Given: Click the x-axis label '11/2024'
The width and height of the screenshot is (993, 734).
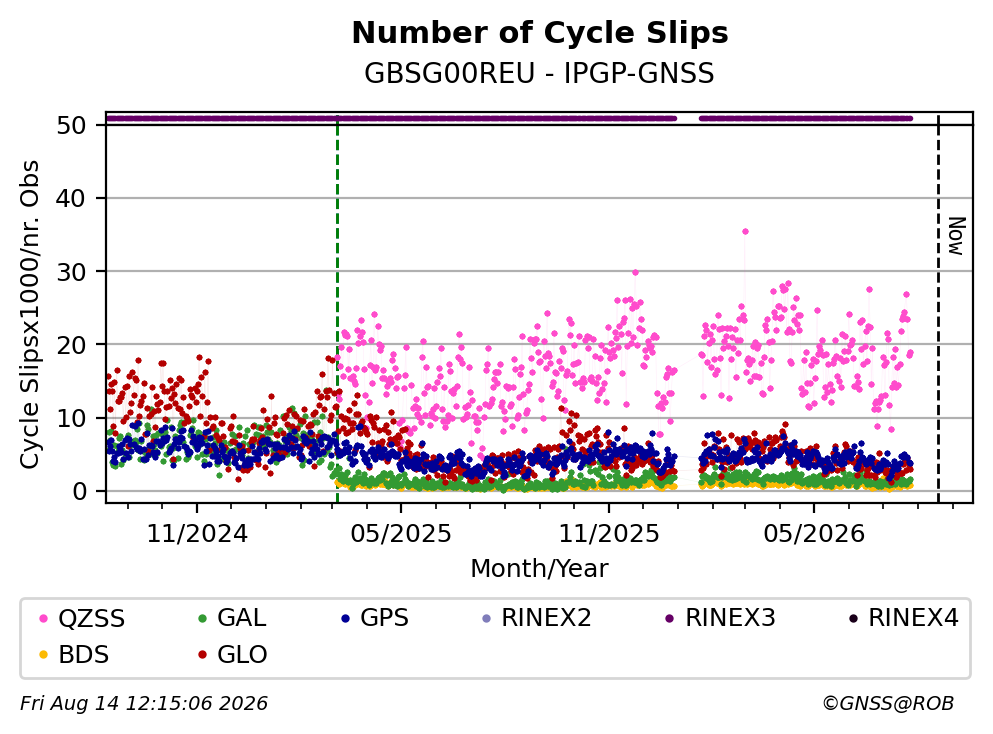Looking at the screenshot, I should (197, 534).
